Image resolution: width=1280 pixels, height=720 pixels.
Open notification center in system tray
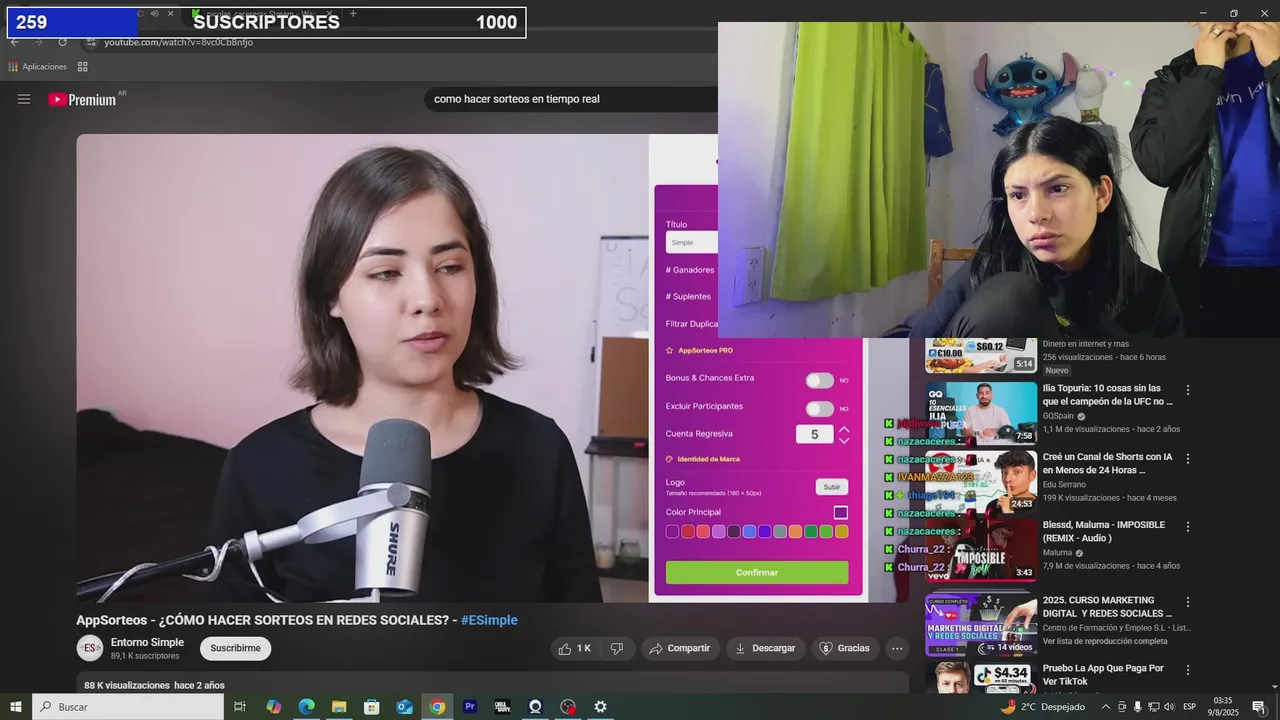1259,707
